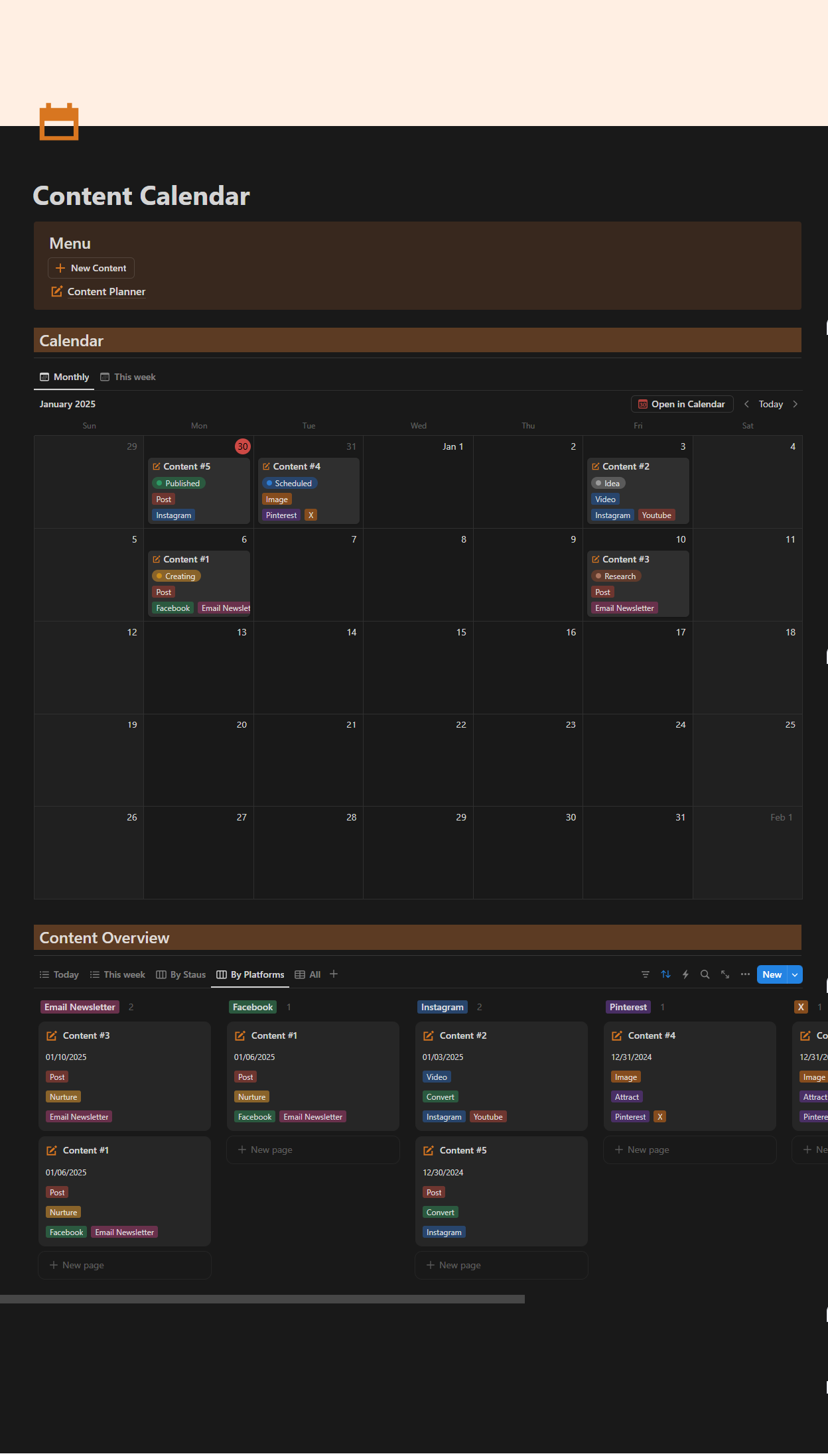
Task: Open Content #3 calendar entry on Jan 10
Action: 638,584
